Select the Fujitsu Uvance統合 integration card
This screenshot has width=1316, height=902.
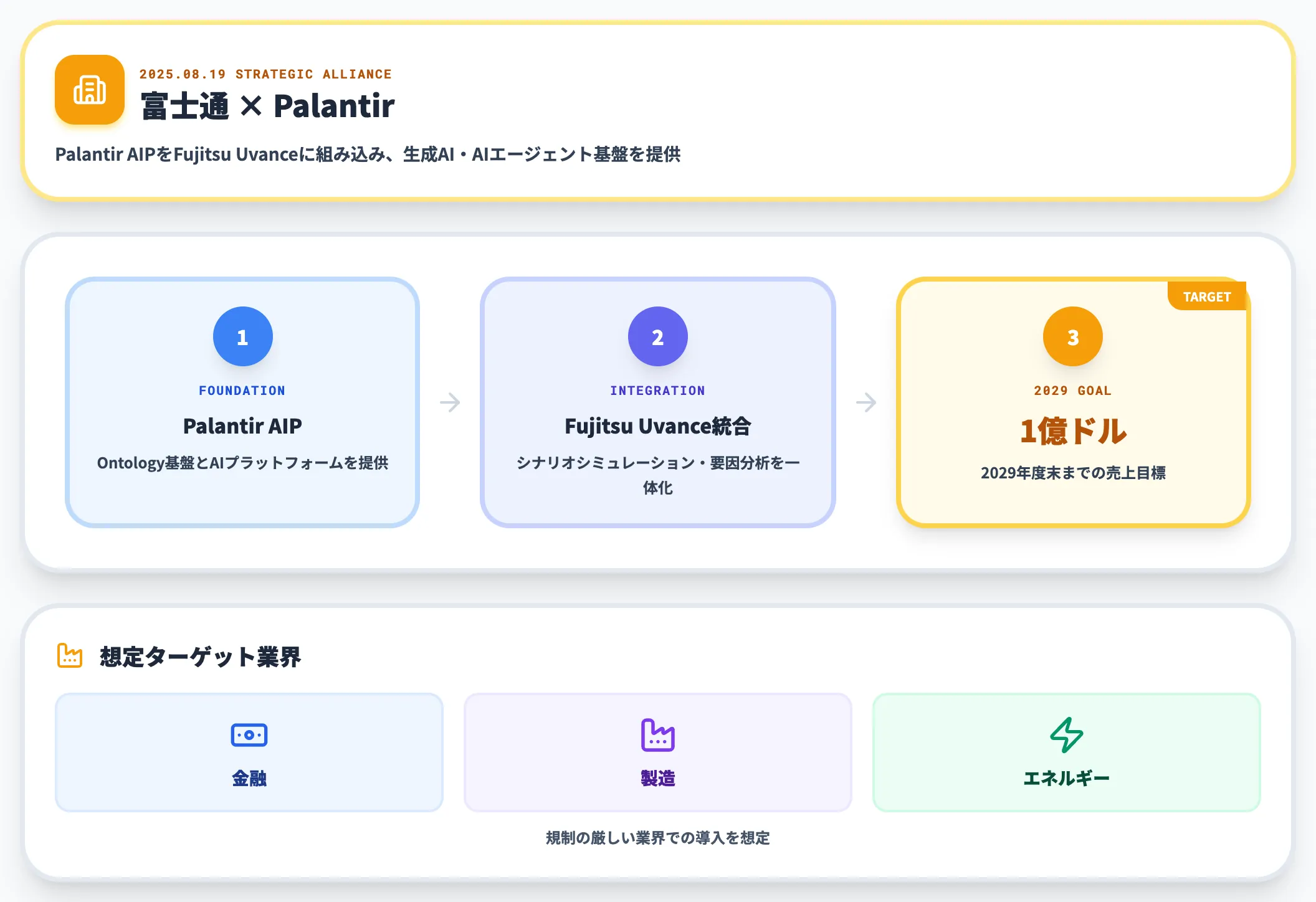(658, 402)
